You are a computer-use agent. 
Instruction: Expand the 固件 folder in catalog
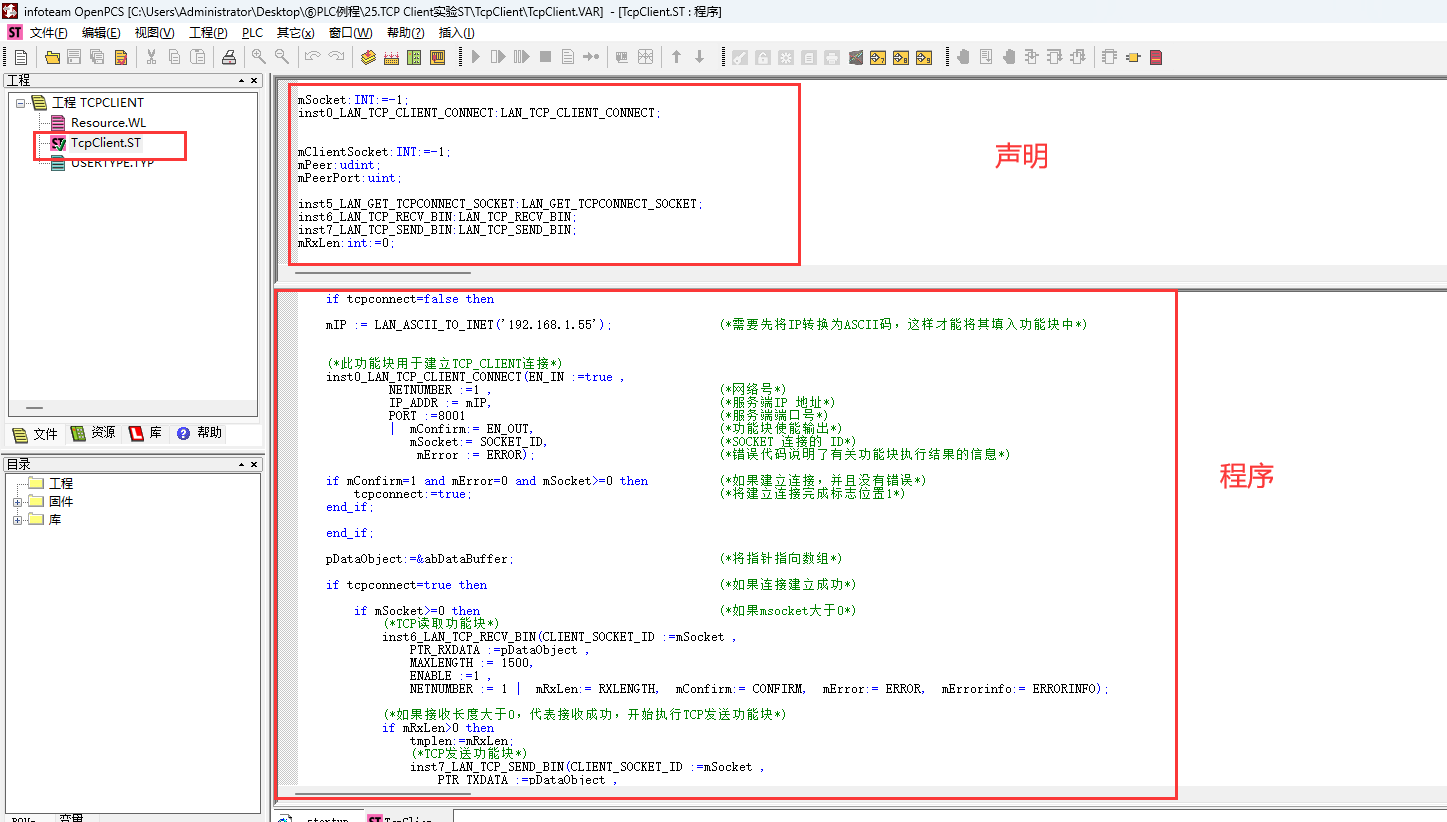[x=18, y=502]
